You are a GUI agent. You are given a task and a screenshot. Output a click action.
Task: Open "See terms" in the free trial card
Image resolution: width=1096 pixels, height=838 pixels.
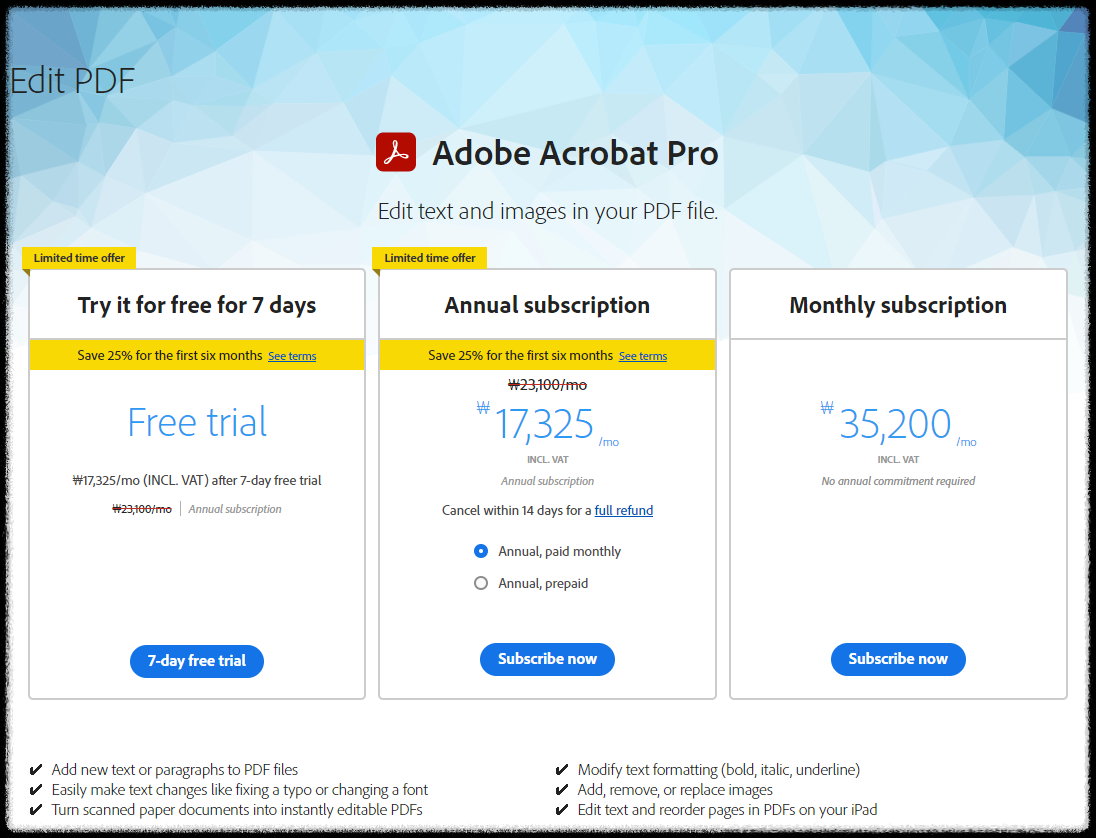[291, 355]
